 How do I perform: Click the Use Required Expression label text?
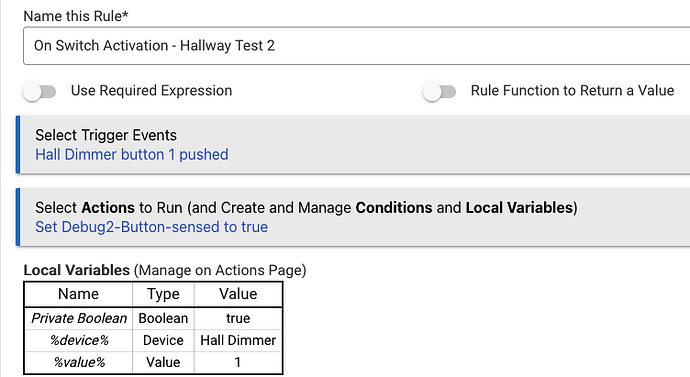point(151,91)
